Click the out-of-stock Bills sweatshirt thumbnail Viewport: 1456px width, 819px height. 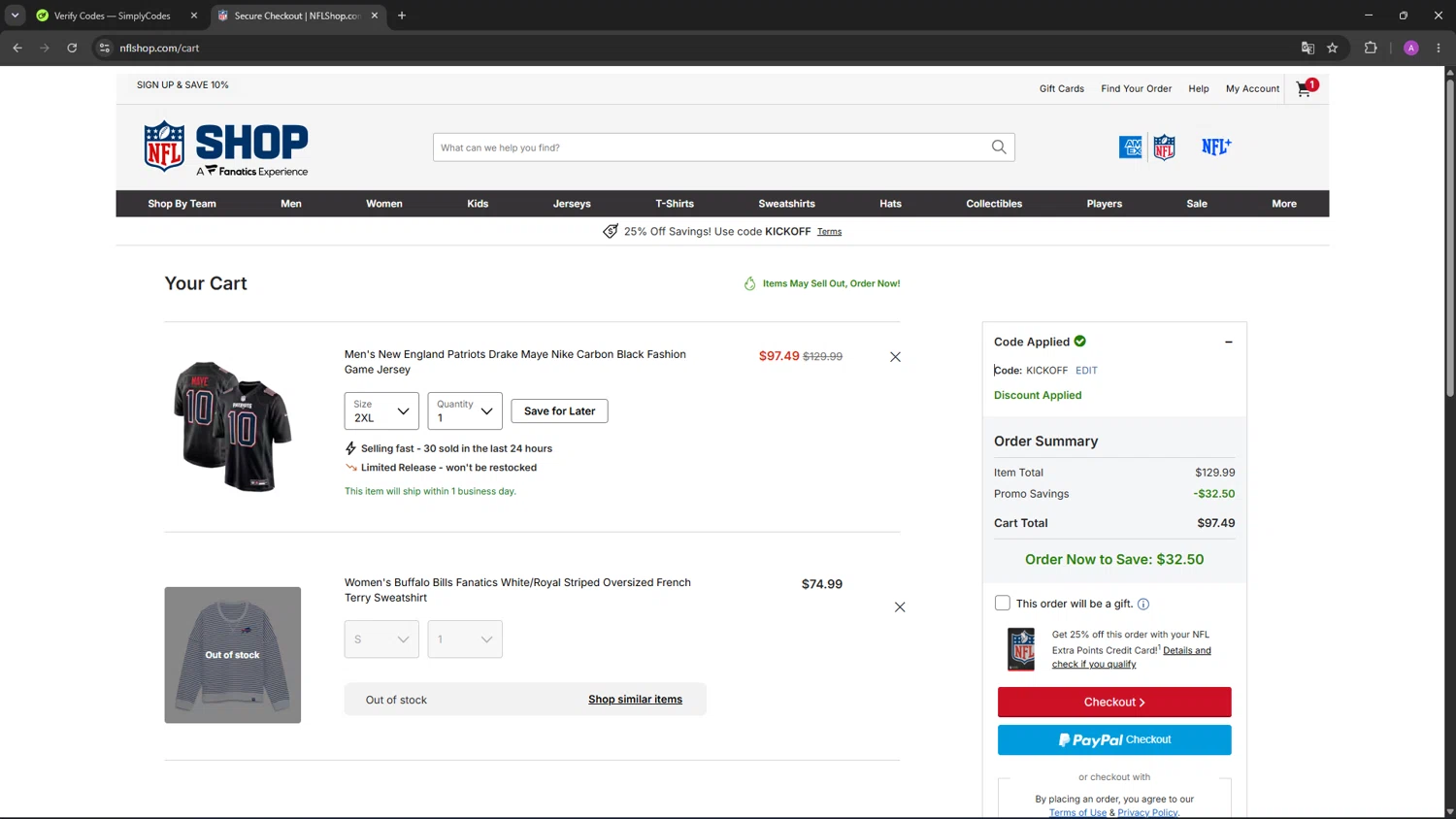[233, 655]
